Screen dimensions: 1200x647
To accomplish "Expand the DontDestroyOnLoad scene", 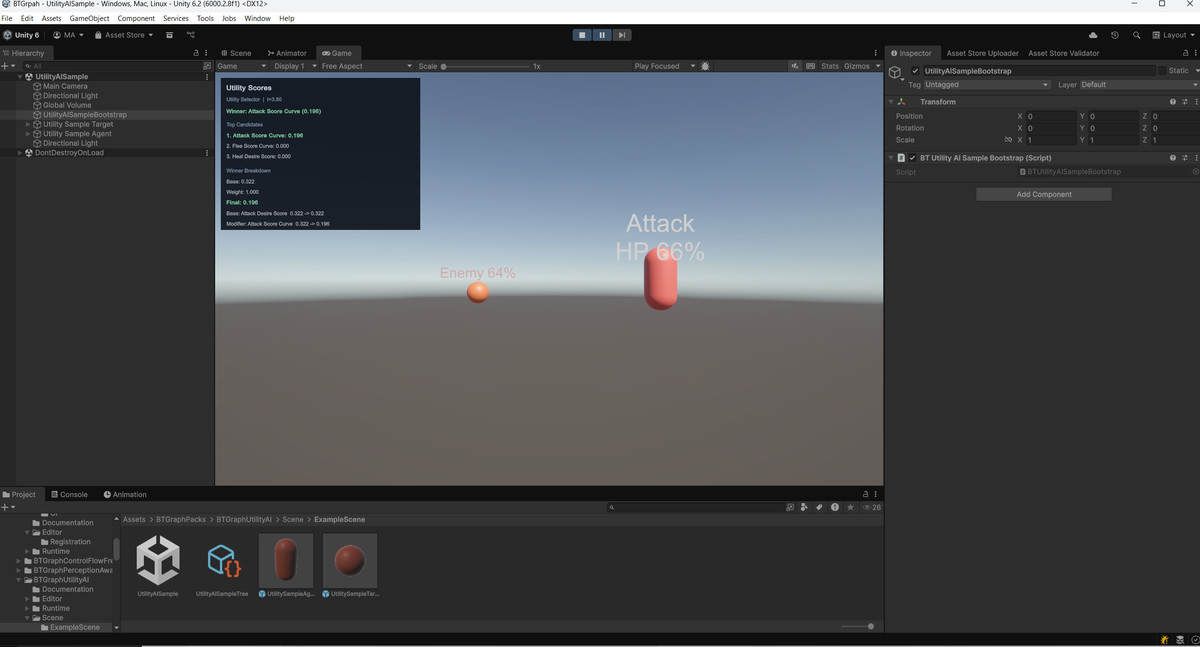I will click(20, 153).
